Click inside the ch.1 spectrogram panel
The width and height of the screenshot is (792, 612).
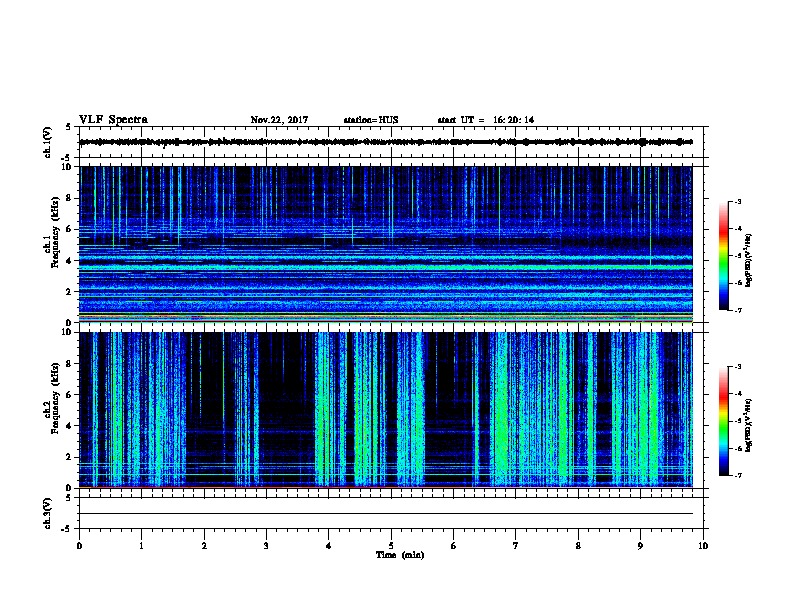[385, 244]
